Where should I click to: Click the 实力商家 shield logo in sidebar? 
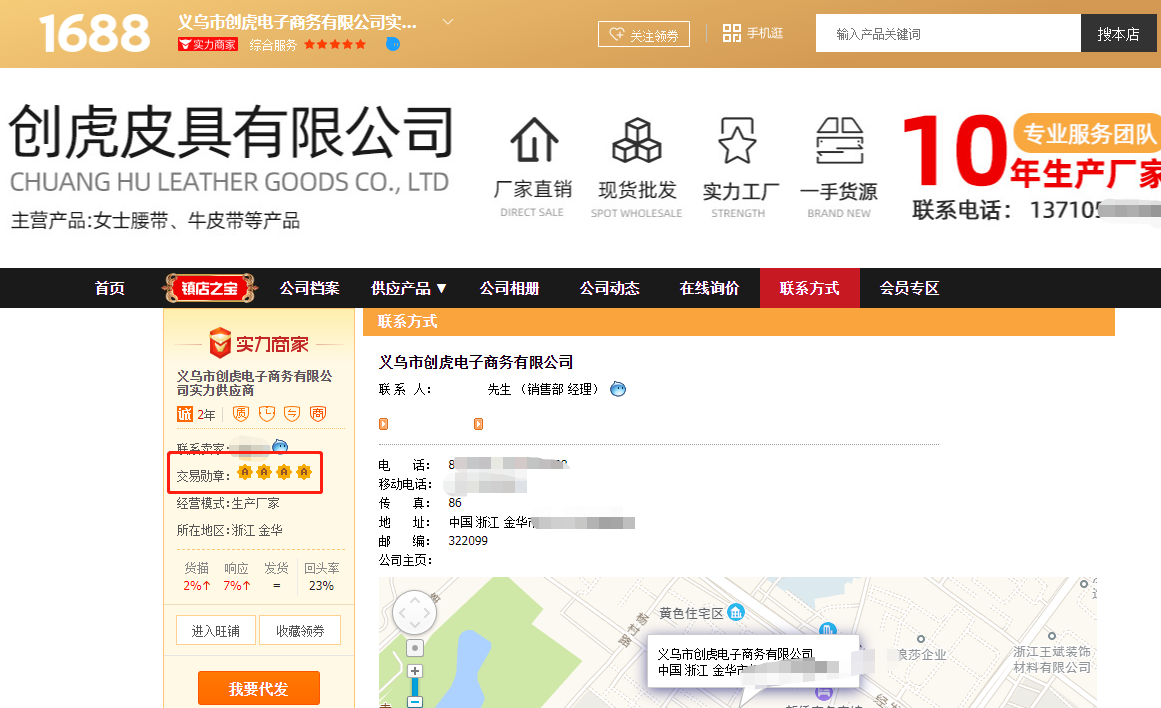pos(220,343)
